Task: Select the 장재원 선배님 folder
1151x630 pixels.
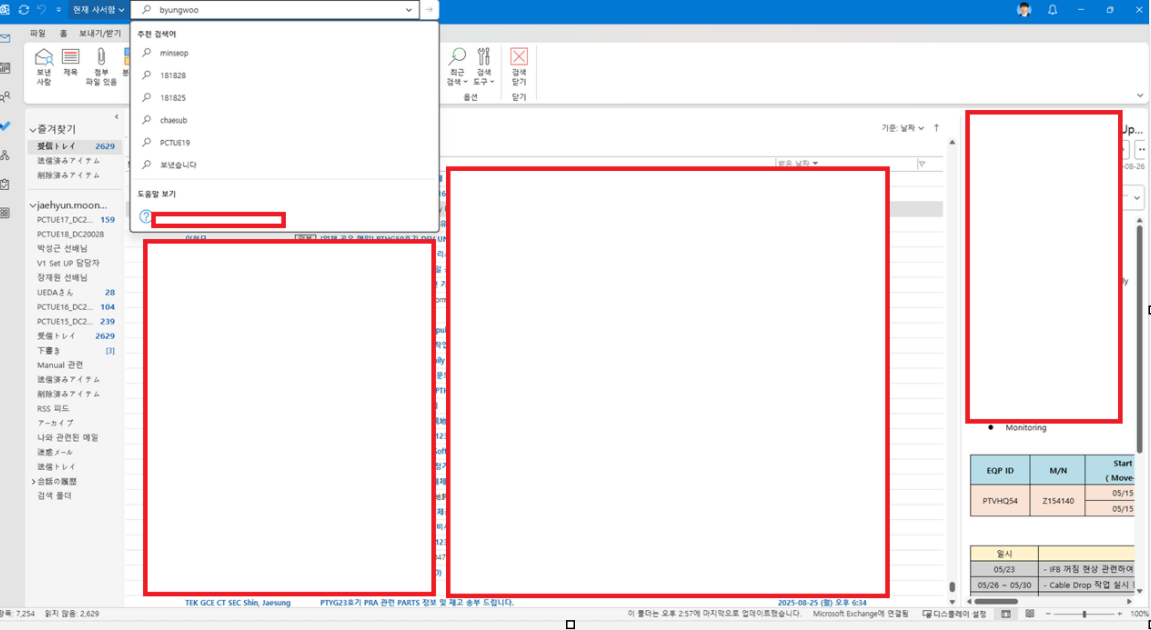Action: point(73,278)
